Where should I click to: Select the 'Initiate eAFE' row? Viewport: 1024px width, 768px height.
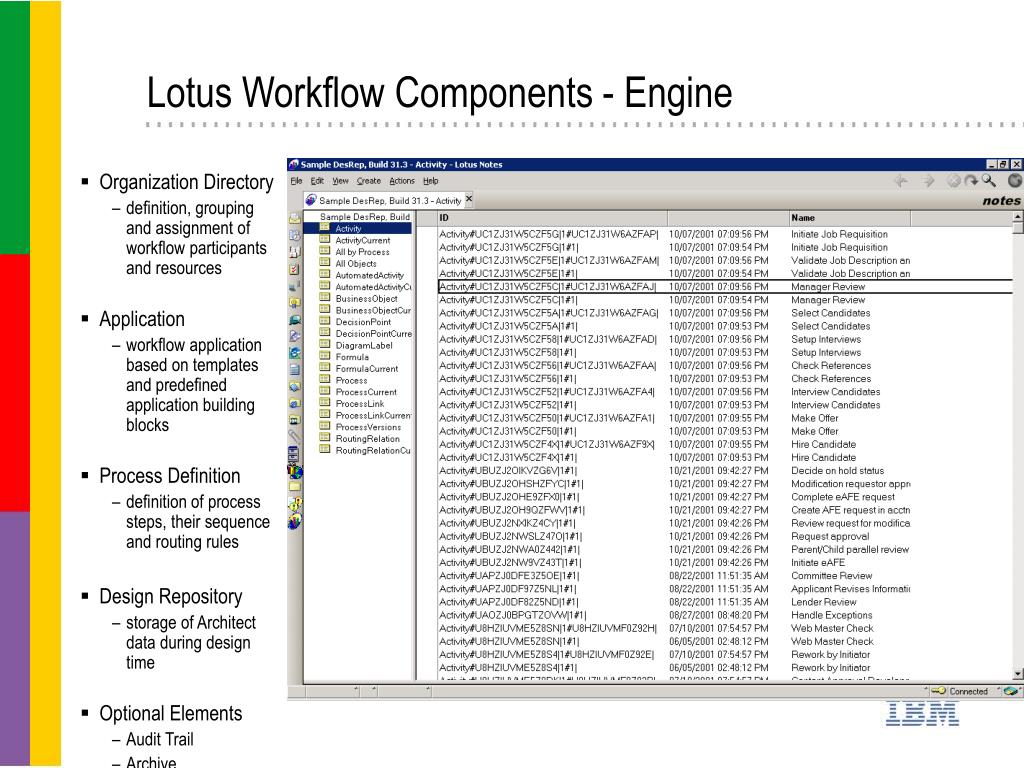pos(725,562)
